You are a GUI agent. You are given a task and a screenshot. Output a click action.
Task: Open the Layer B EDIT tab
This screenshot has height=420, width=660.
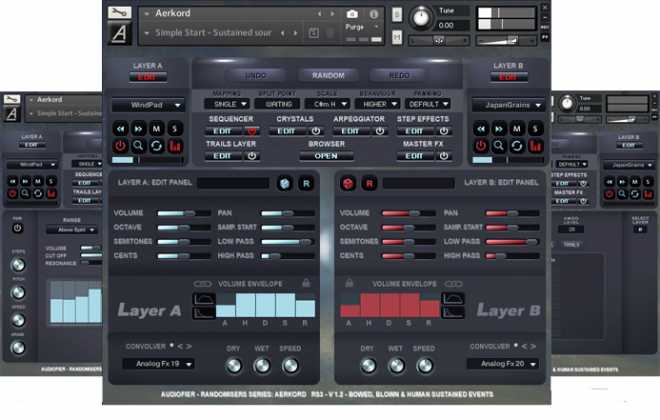click(x=508, y=77)
